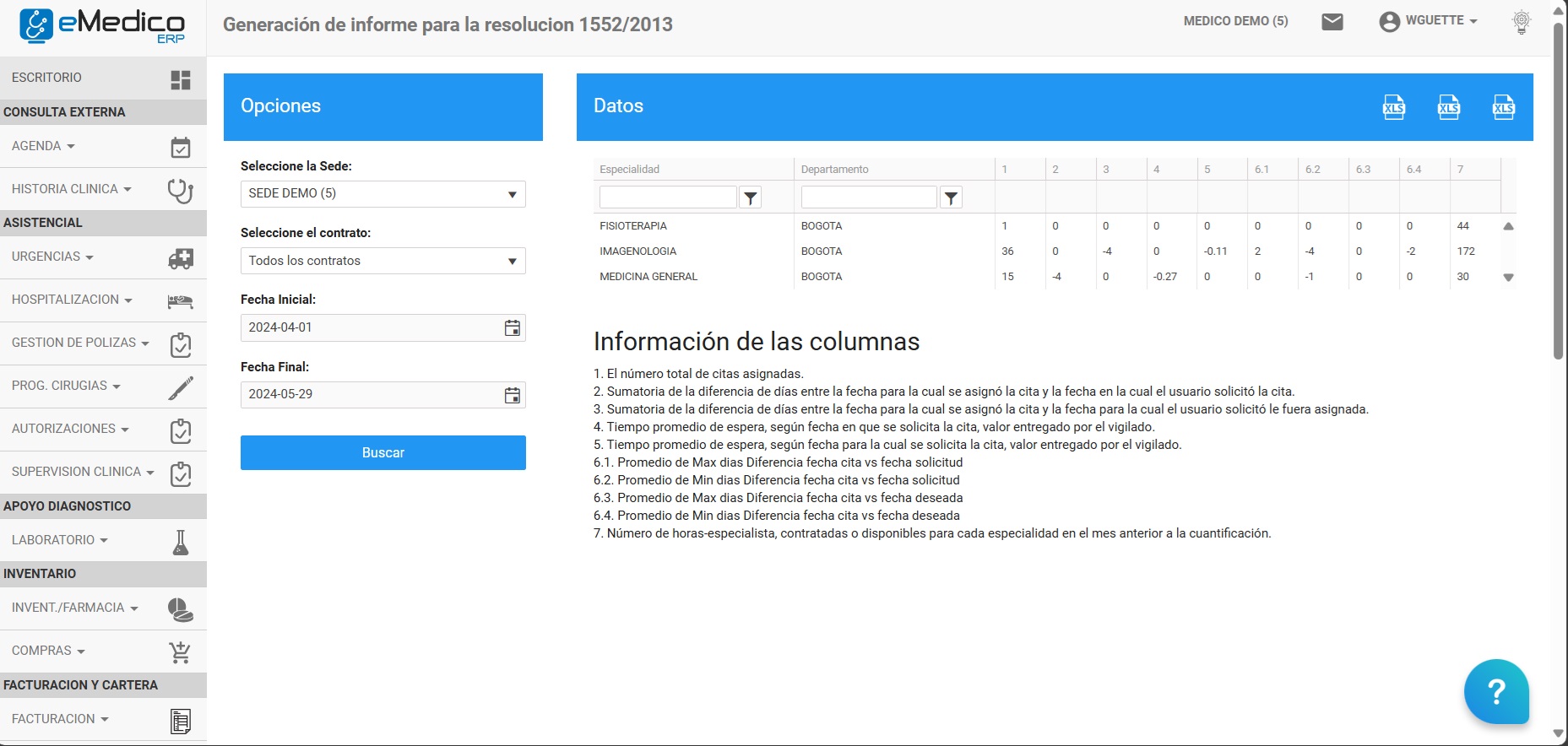Click the lightbulb icon in header
Viewport: 1568px width, 746px height.
tap(1522, 22)
